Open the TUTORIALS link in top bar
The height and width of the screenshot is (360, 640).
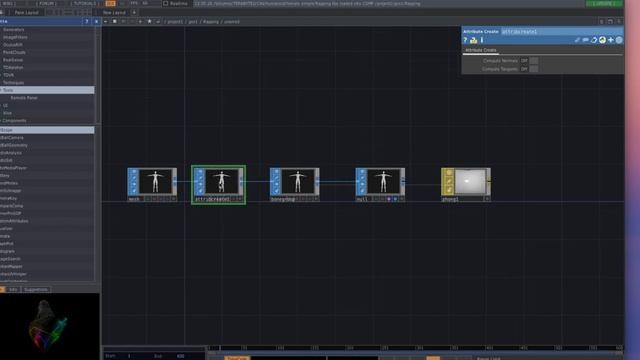click(85, 3)
